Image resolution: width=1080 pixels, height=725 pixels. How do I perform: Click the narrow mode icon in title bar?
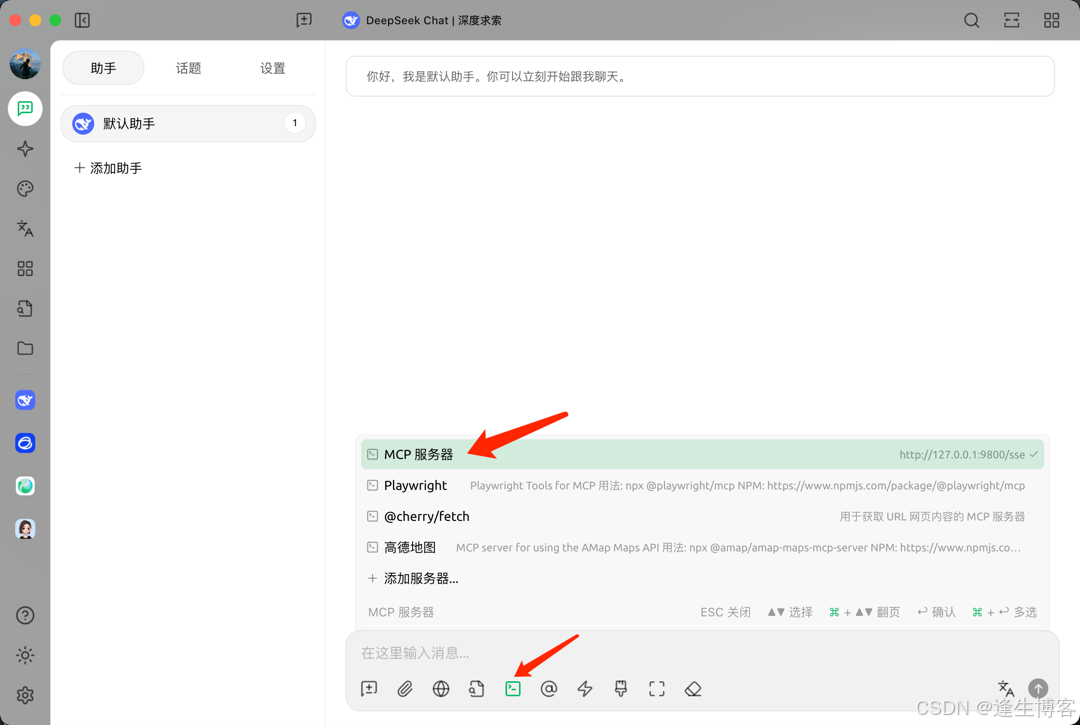[1011, 21]
